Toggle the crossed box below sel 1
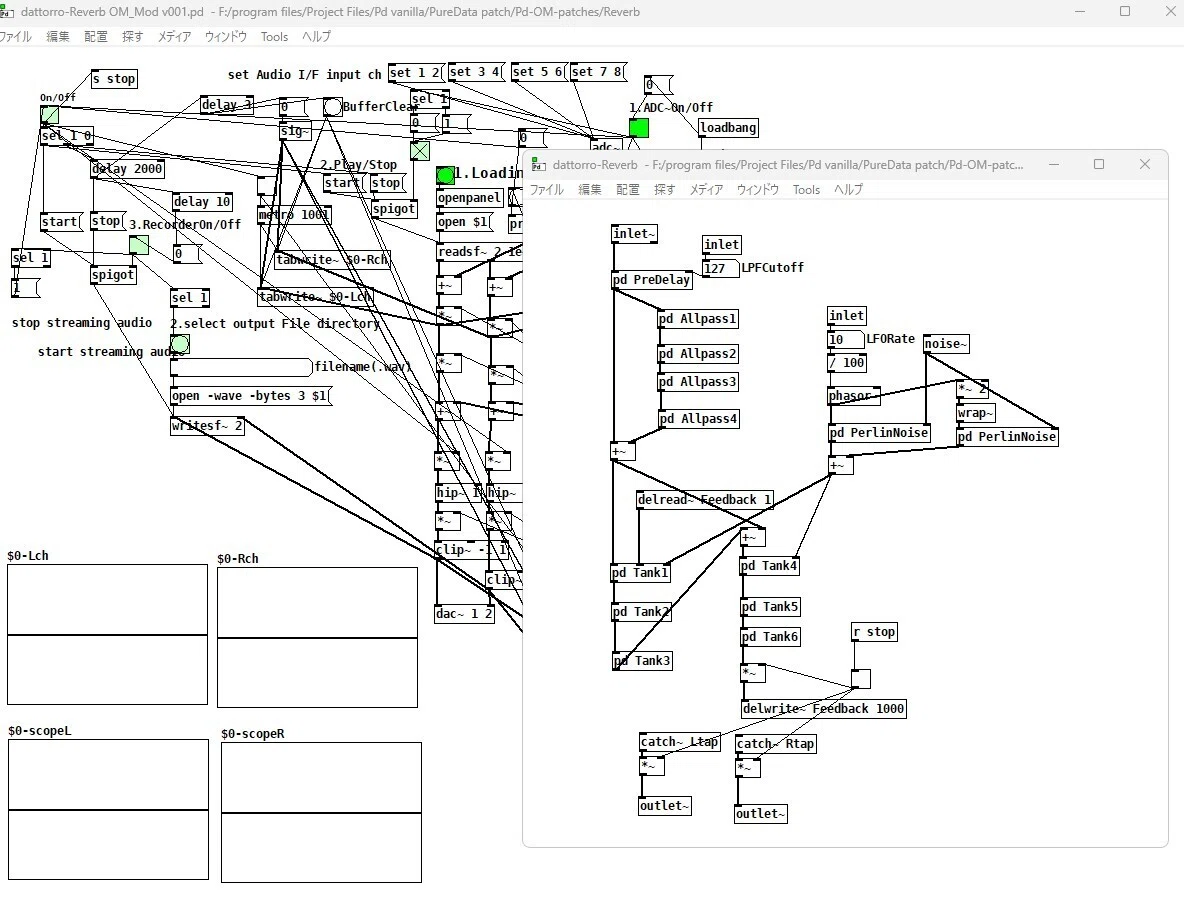Image resolution: width=1184 pixels, height=899 pixels. click(420, 150)
